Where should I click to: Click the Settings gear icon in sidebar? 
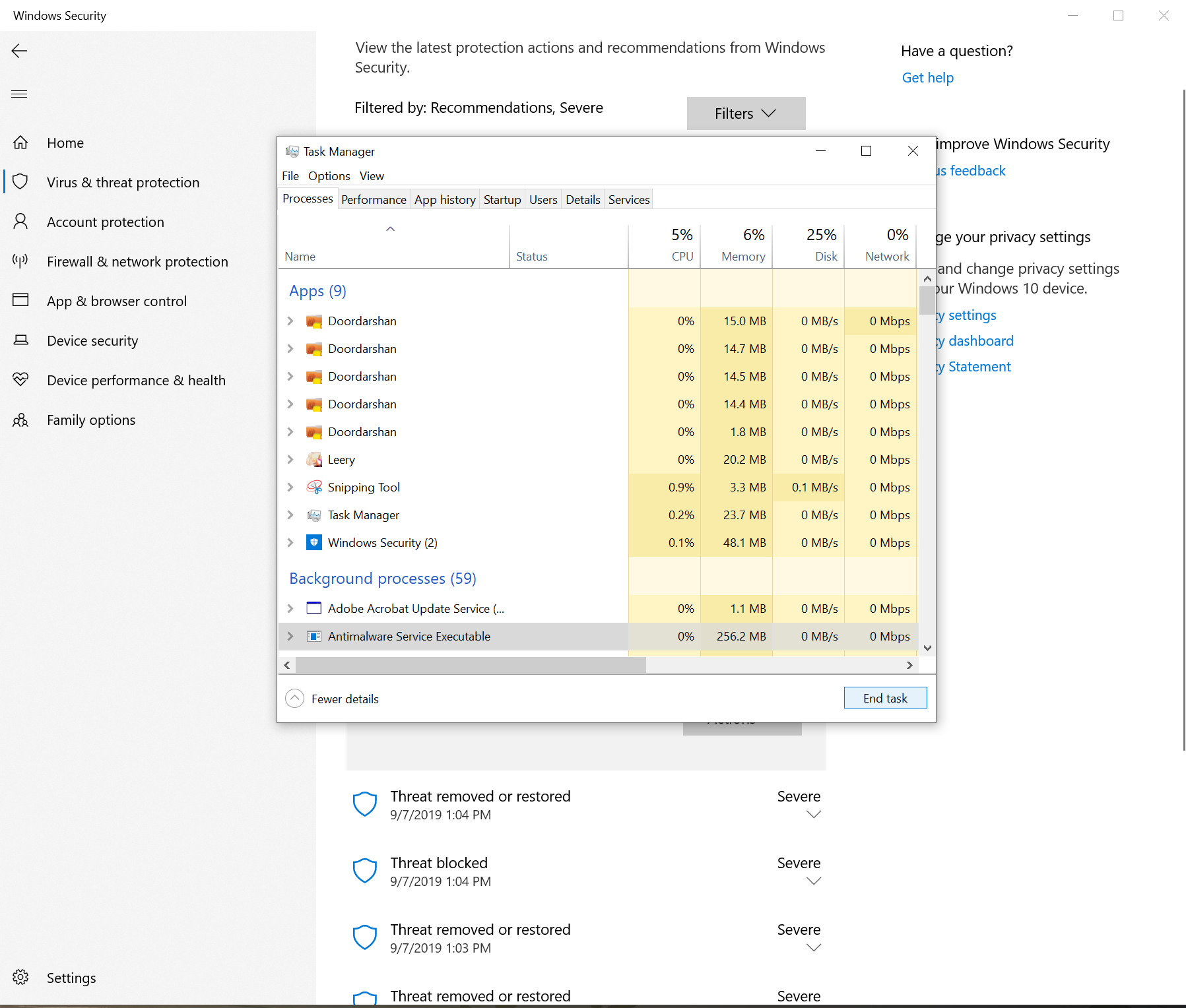20,977
